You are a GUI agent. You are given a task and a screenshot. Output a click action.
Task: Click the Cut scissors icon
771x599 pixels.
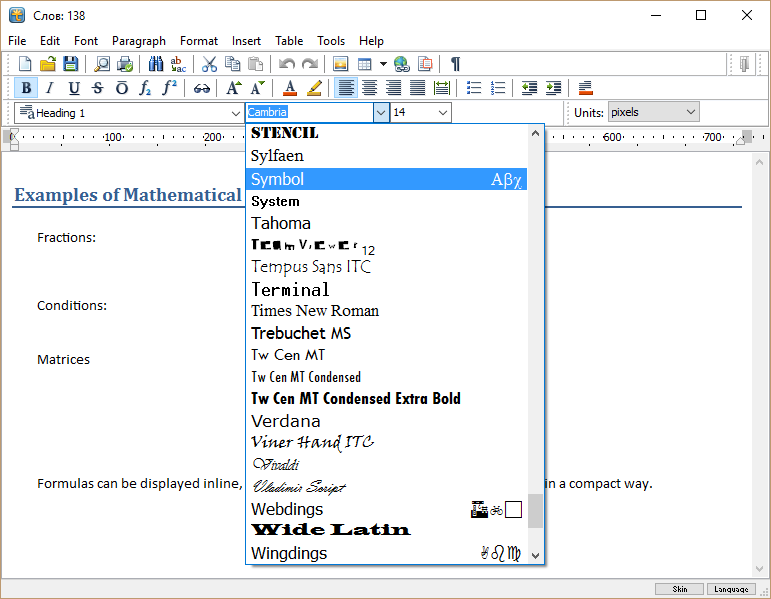[x=209, y=64]
